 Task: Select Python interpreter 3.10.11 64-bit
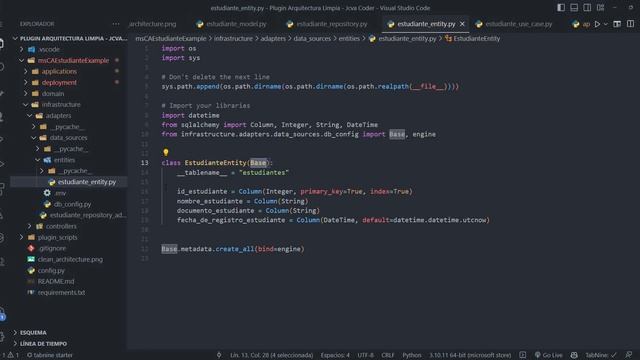(469, 355)
